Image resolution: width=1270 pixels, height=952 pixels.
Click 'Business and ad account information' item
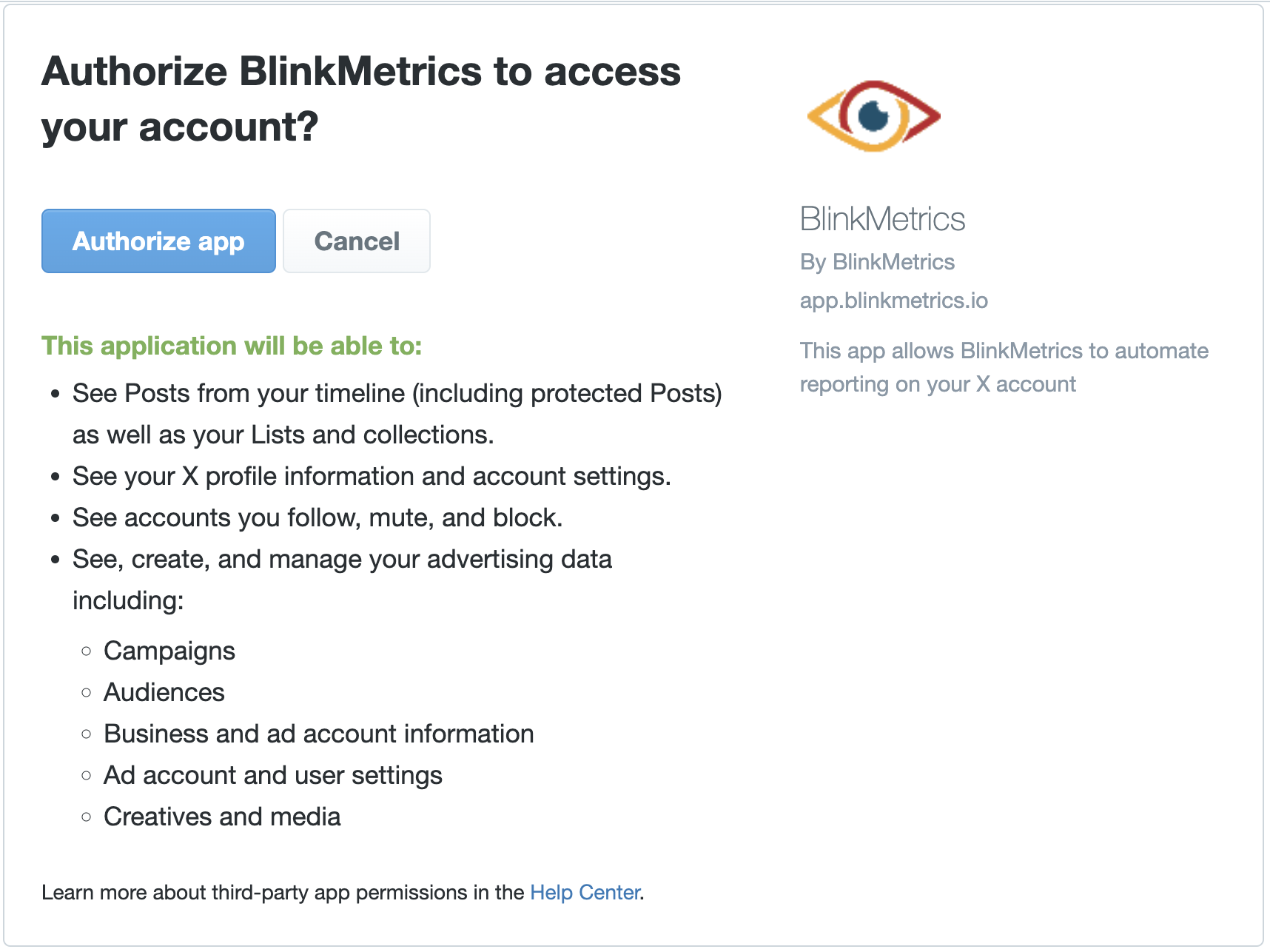(318, 734)
